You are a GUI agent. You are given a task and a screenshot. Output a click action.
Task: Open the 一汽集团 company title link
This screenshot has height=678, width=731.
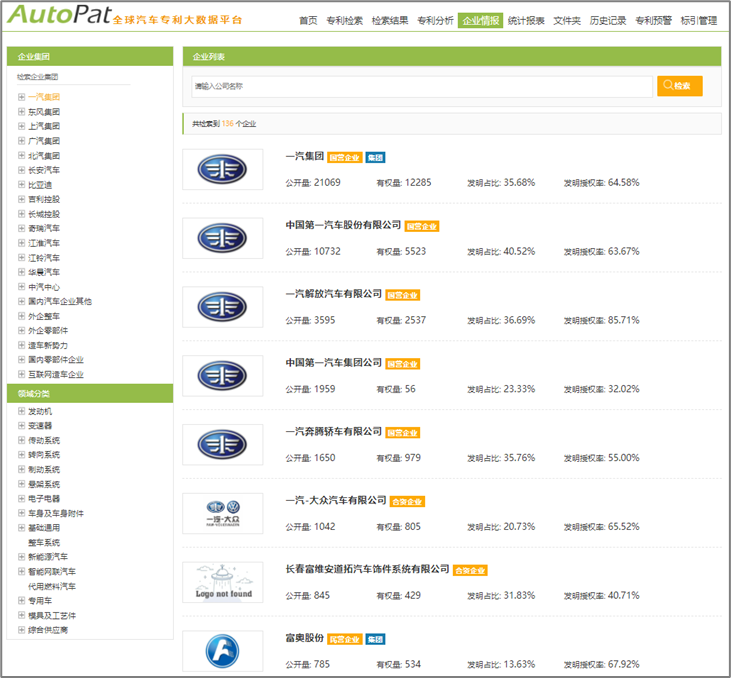pos(304,156)
